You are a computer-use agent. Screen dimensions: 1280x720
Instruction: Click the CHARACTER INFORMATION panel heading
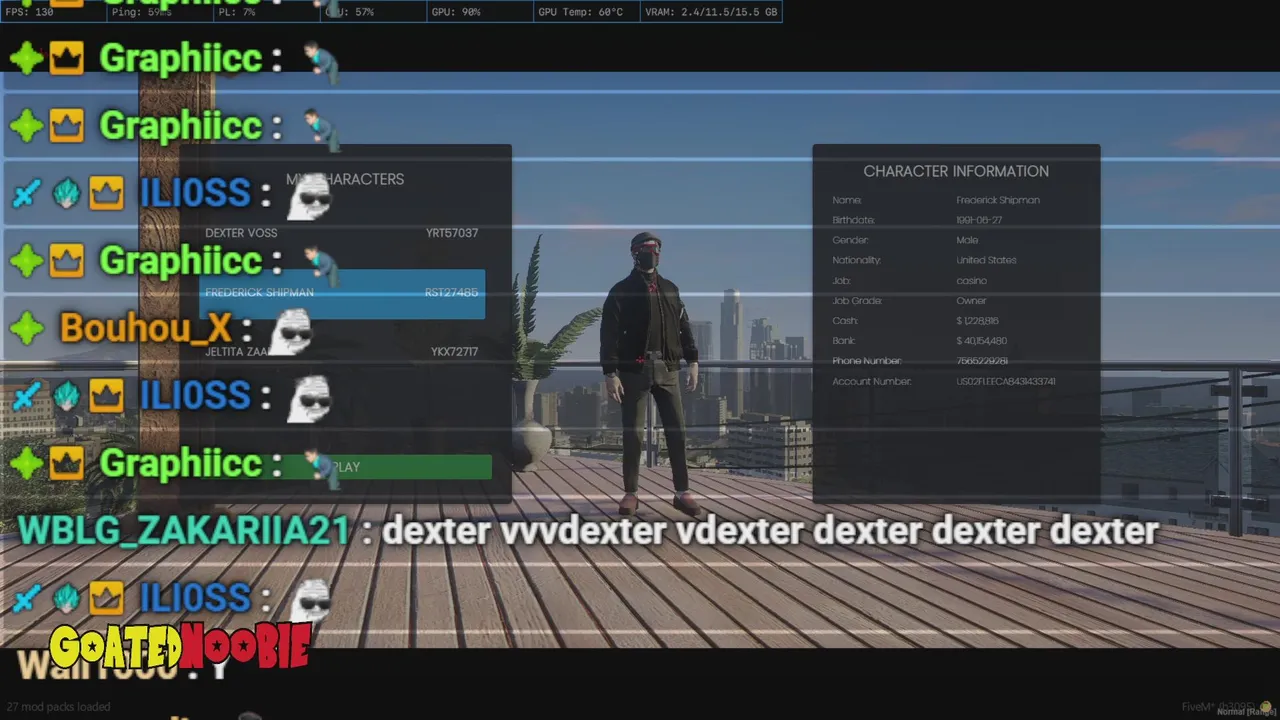956,171
